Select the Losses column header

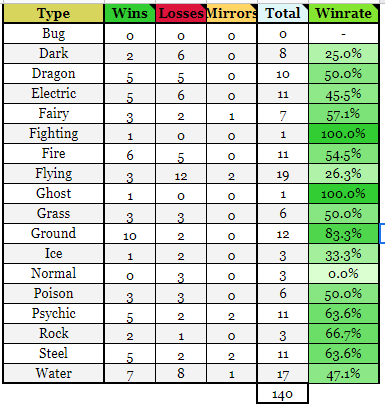point(181,13)
